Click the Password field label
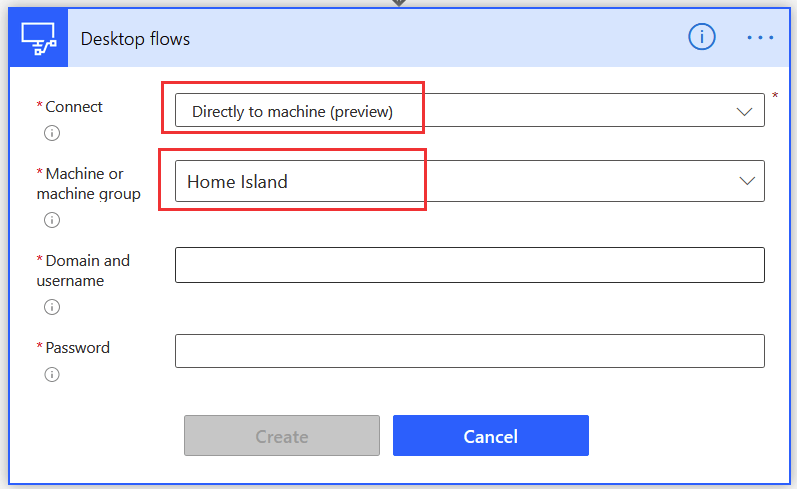 (77, 348)
